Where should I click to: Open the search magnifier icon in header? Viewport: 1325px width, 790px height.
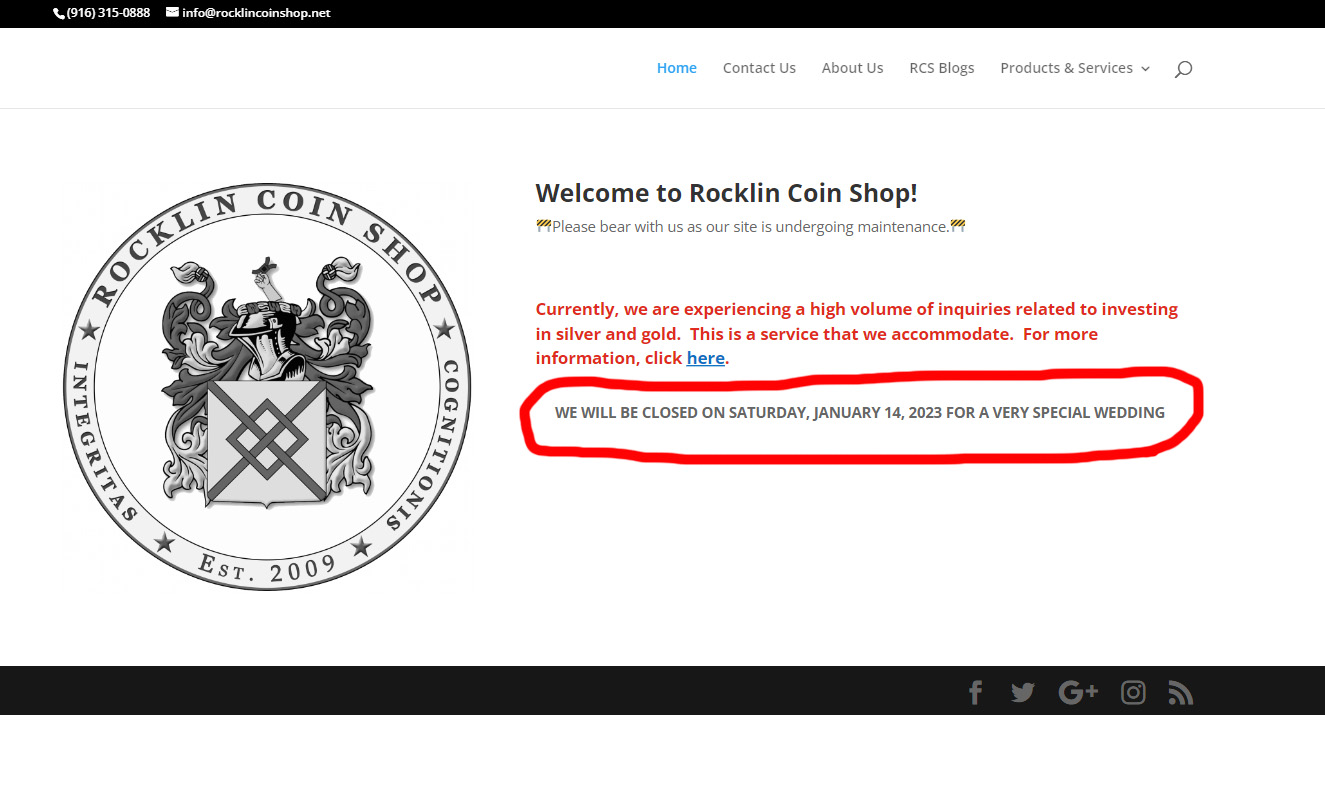(x=1183, y=68)
